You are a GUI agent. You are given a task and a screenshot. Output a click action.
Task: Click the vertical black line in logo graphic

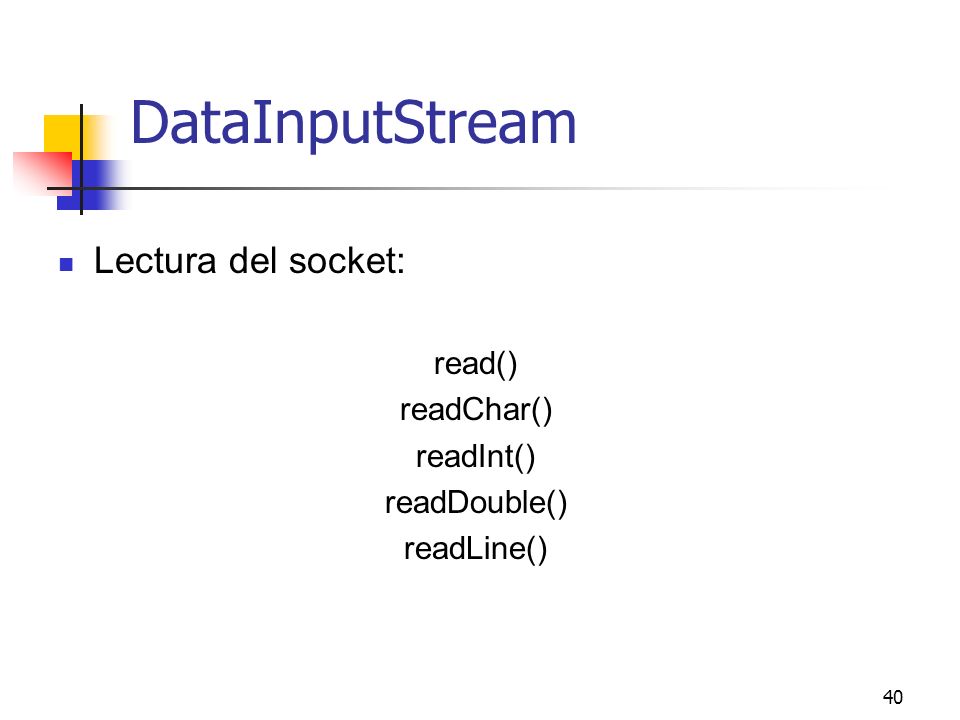[81, 159]
